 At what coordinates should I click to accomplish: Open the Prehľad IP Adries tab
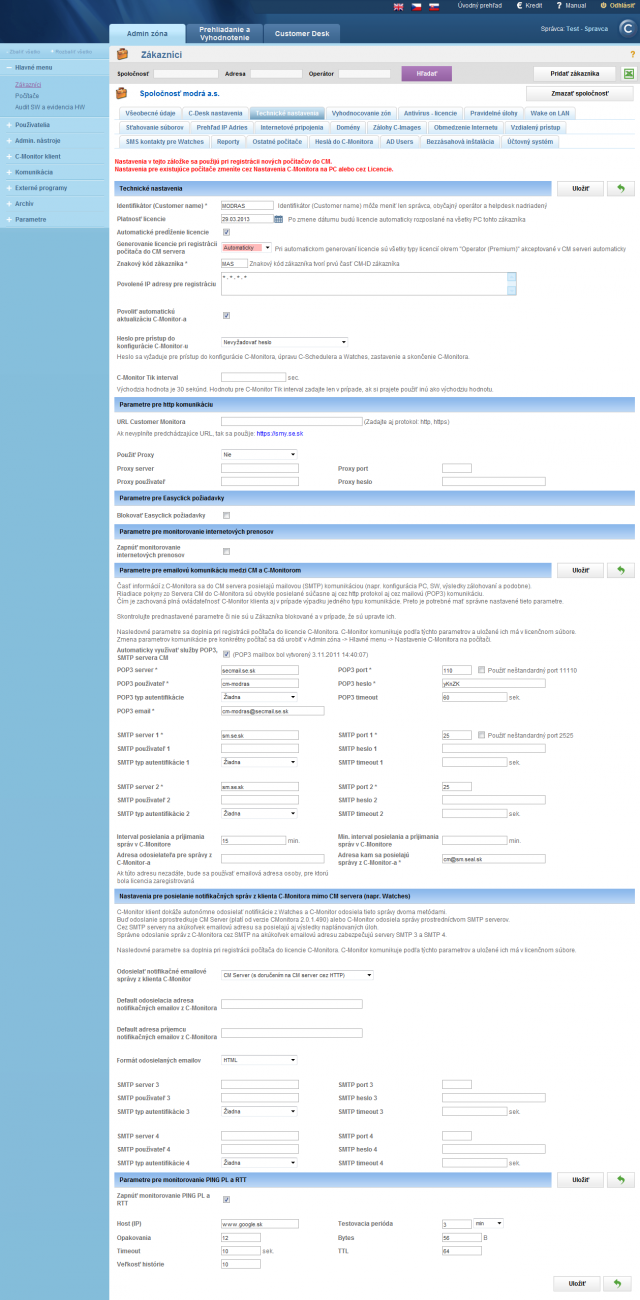pos(221,128)
